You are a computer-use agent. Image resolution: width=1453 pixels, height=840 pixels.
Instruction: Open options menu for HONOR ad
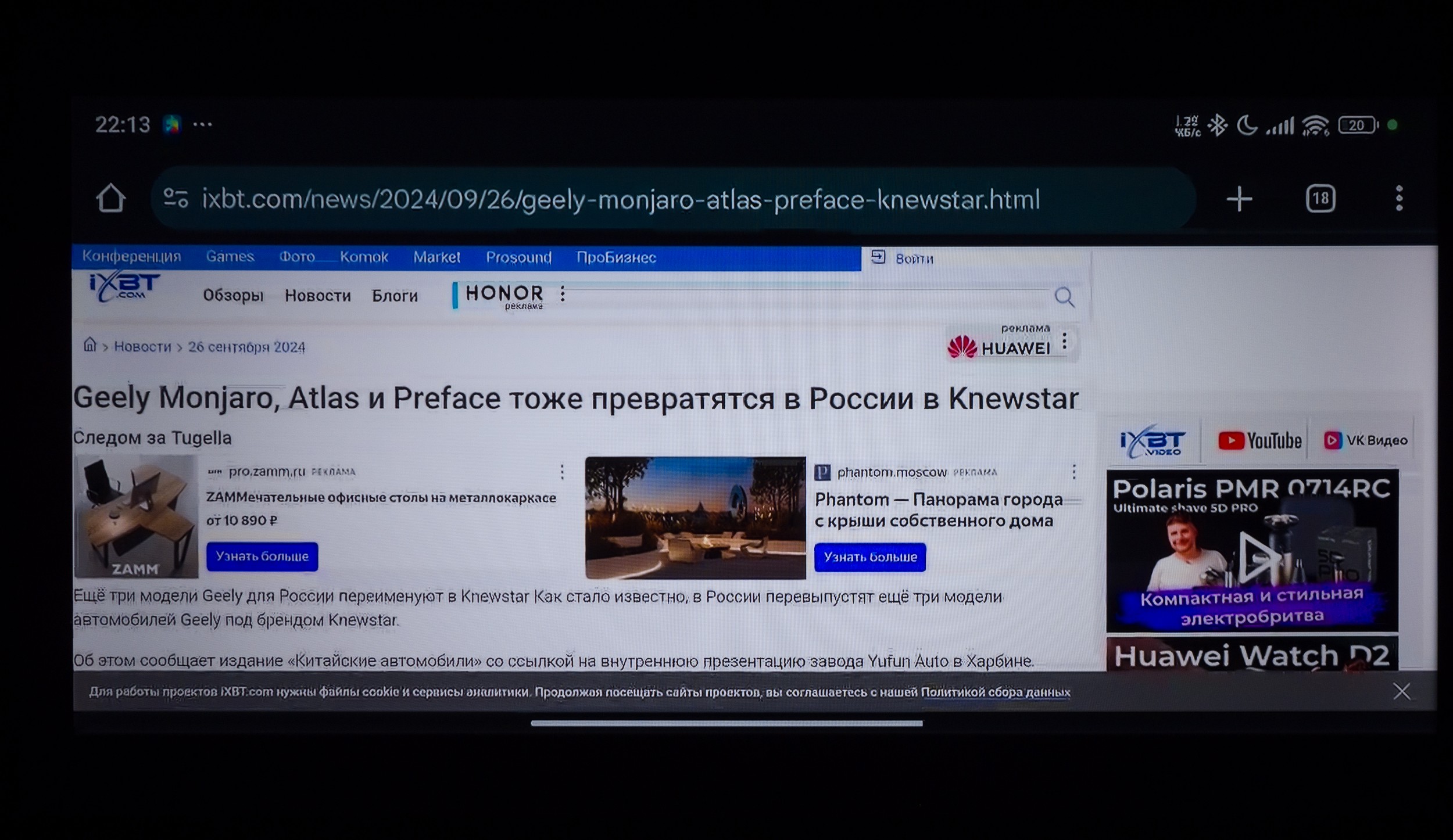tap(563, 294)
